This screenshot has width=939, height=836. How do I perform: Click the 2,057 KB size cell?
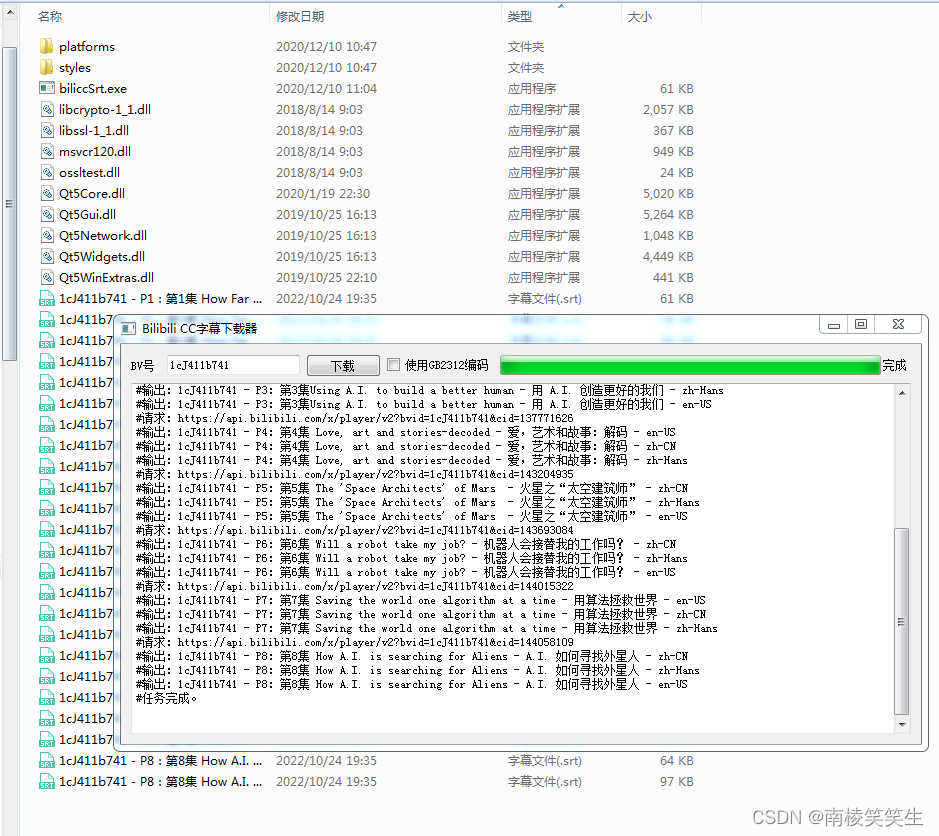coord(668,109)
